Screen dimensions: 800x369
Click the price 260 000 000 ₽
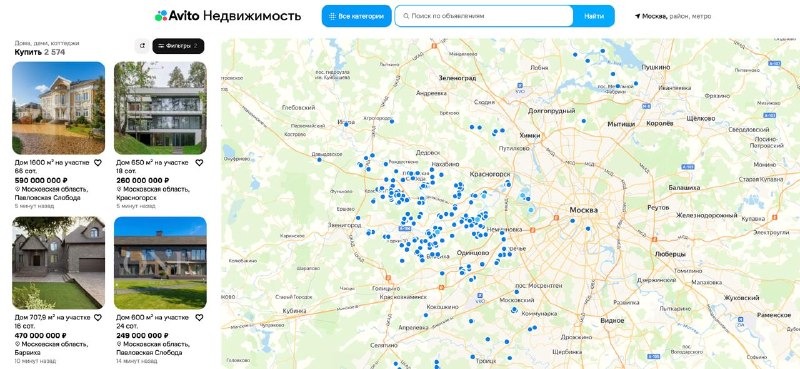tap(143, 181)
